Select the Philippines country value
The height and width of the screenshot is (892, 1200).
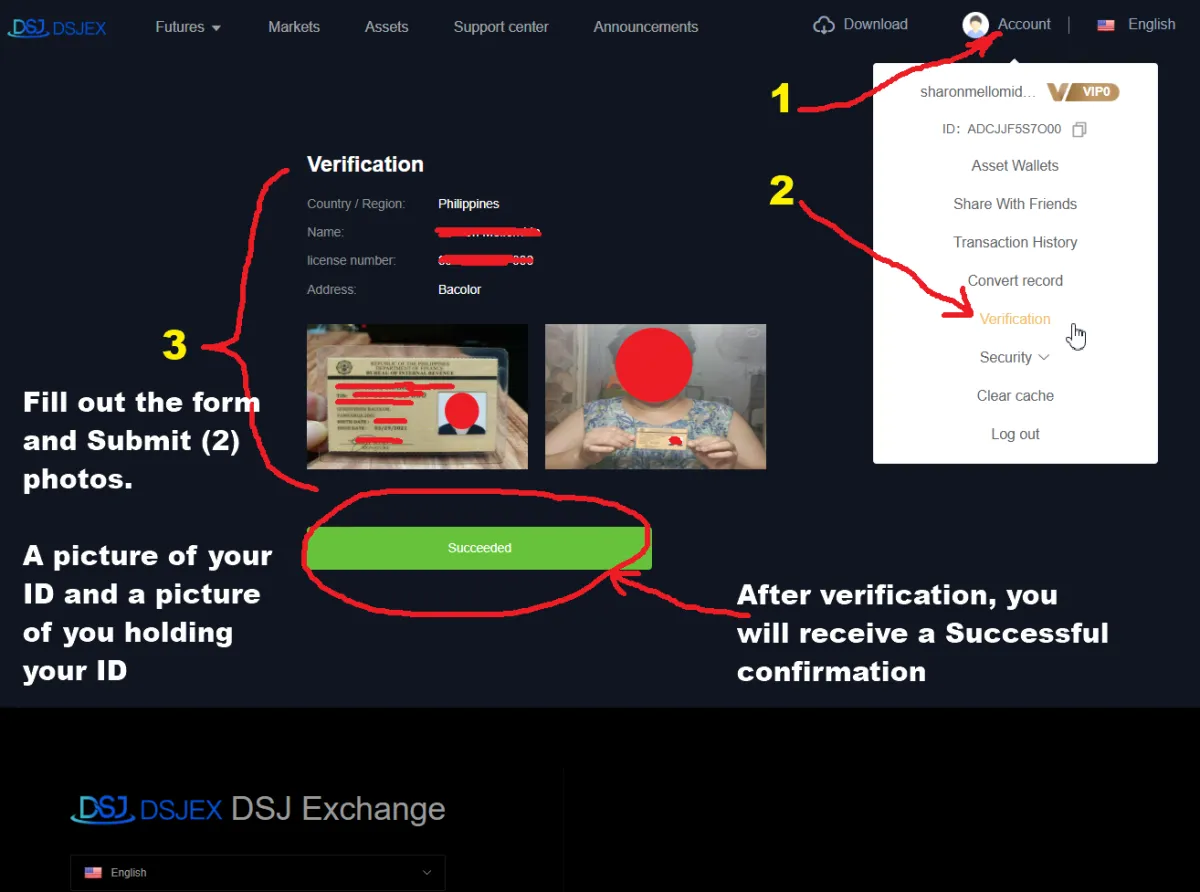469,204
